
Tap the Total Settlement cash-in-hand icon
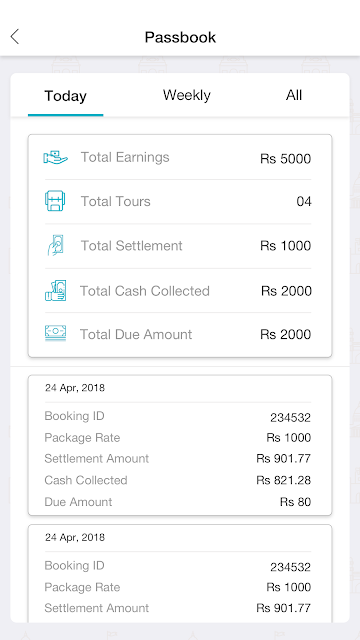pos(55,245)
